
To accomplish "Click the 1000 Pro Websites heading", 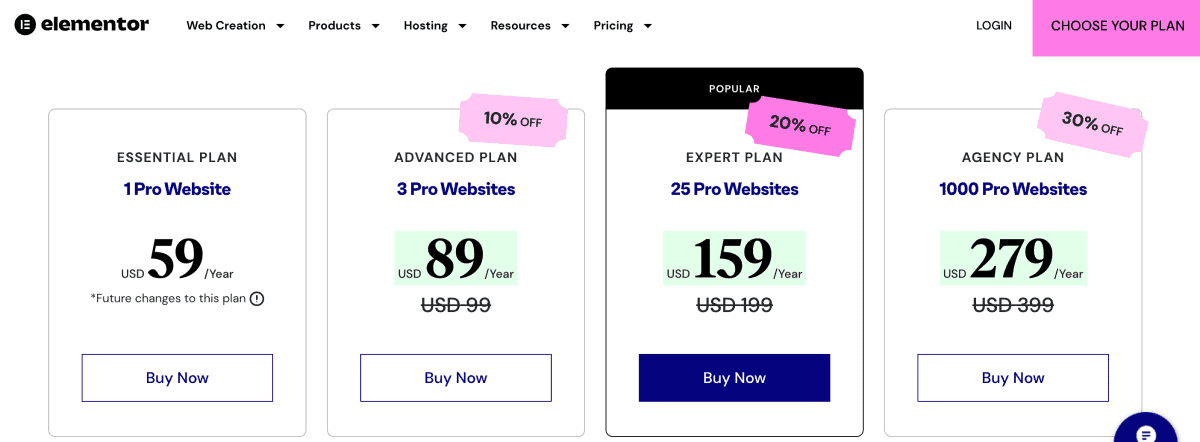I will click(1013, 189).
